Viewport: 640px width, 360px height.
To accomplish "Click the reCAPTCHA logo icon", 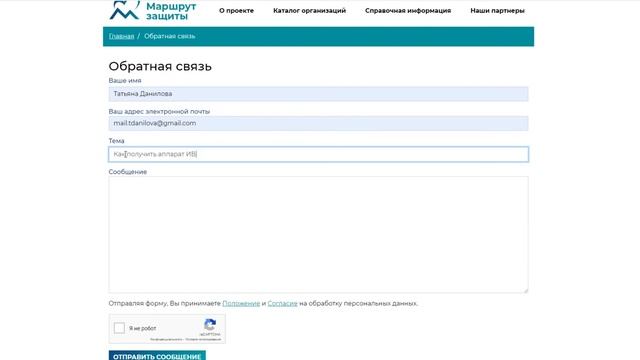I will click(210, 325).
